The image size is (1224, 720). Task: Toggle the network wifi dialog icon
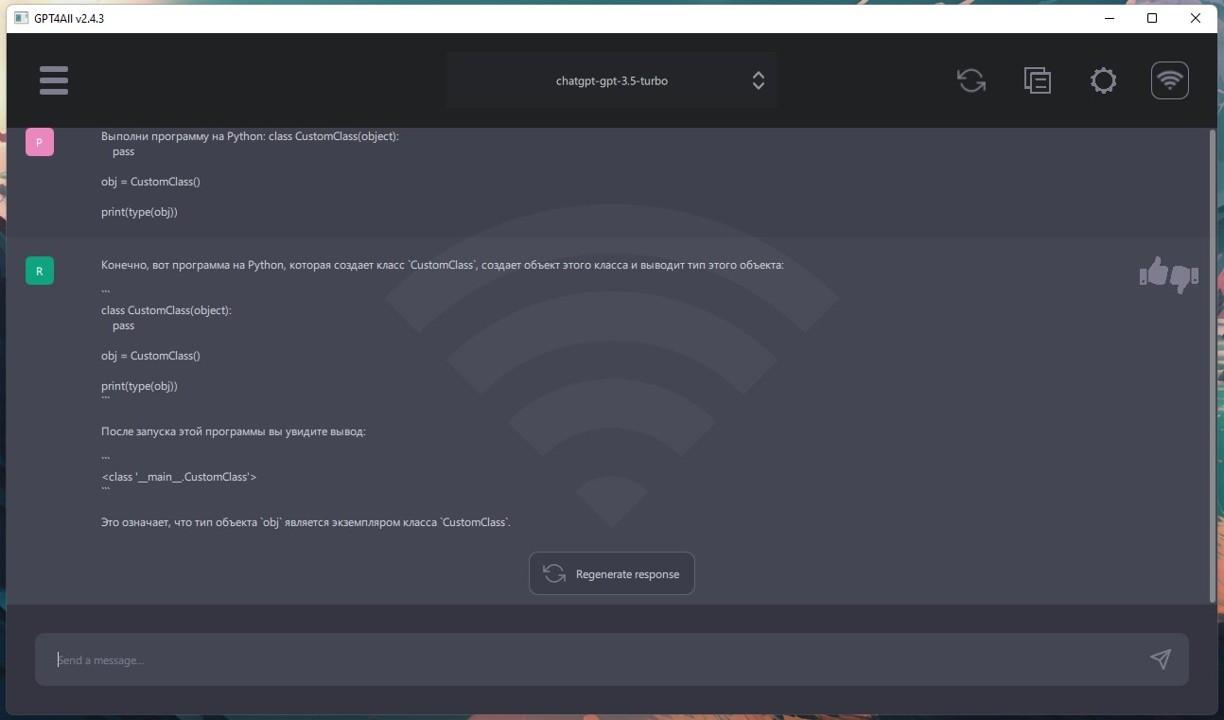pos(1170,81)
